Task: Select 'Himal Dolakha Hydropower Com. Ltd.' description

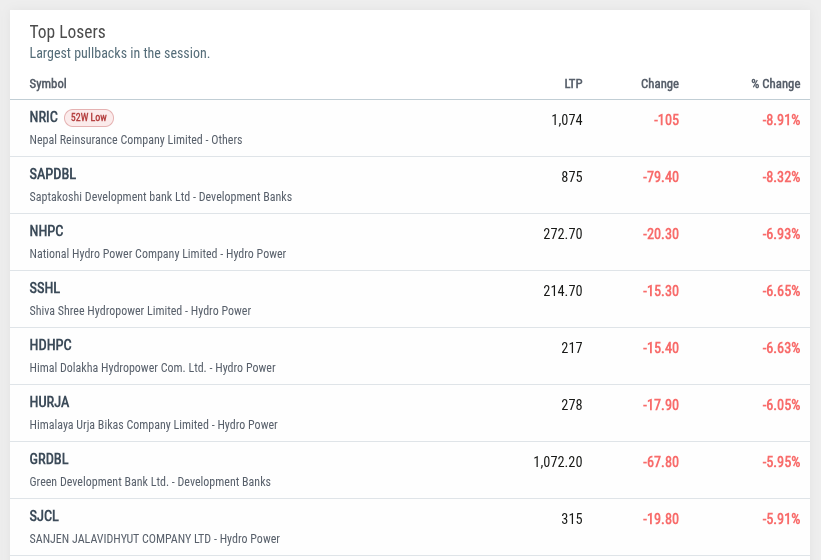Action: click(x=117, y=368)
